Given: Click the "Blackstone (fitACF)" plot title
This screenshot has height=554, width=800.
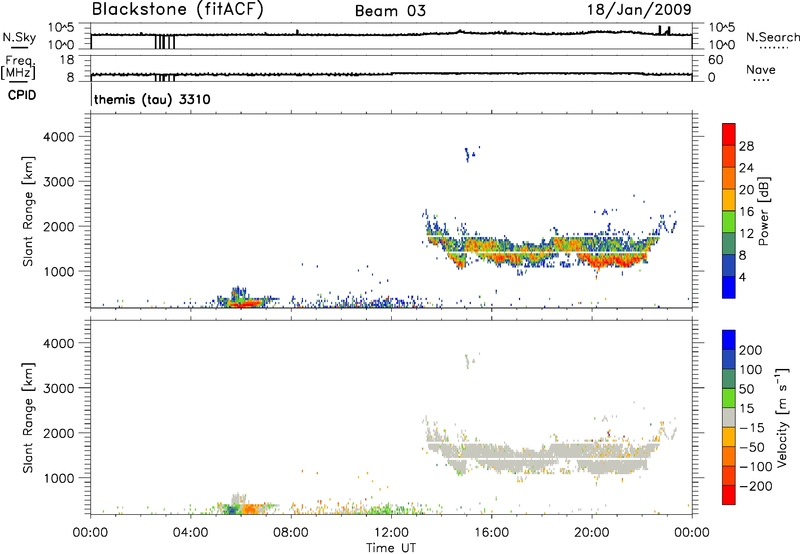Looking at the screenshot, I should (x=178, y=9).
